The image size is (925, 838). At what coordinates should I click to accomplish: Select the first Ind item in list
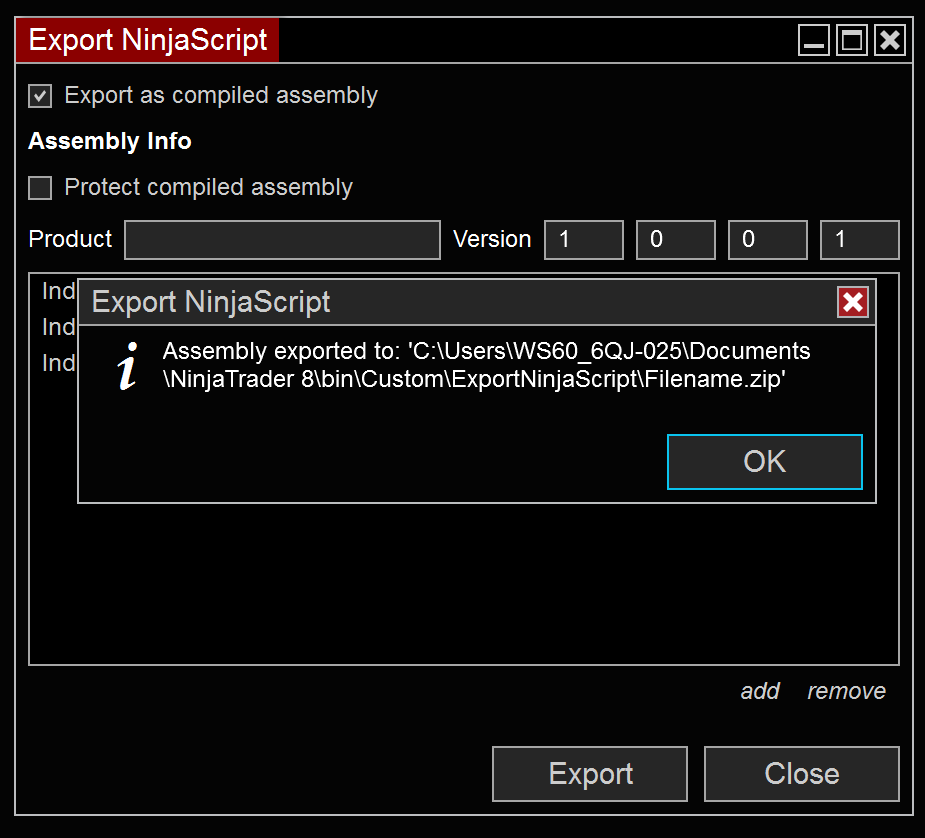[58, 291]
